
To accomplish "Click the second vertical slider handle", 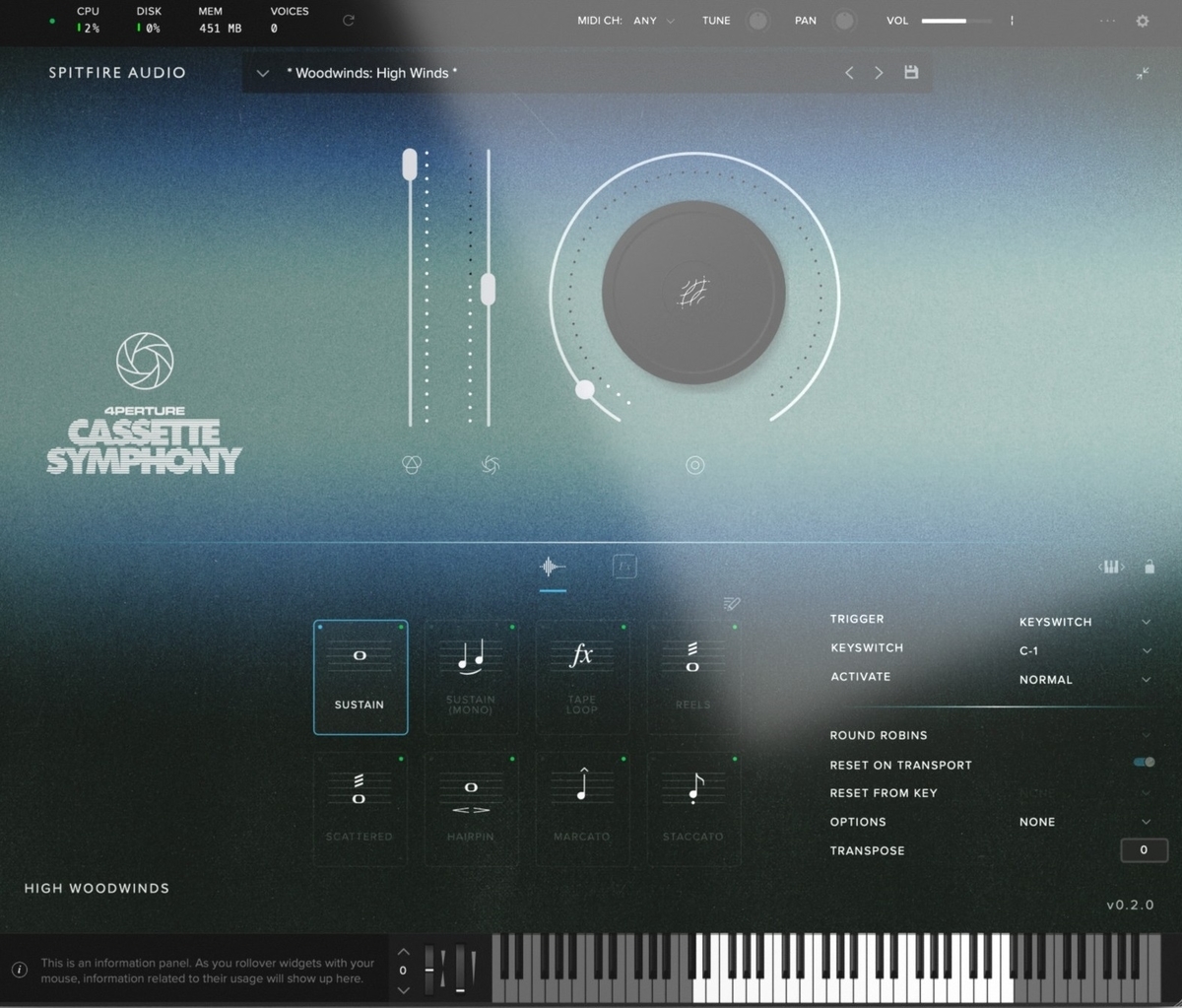I will point(488,289).
